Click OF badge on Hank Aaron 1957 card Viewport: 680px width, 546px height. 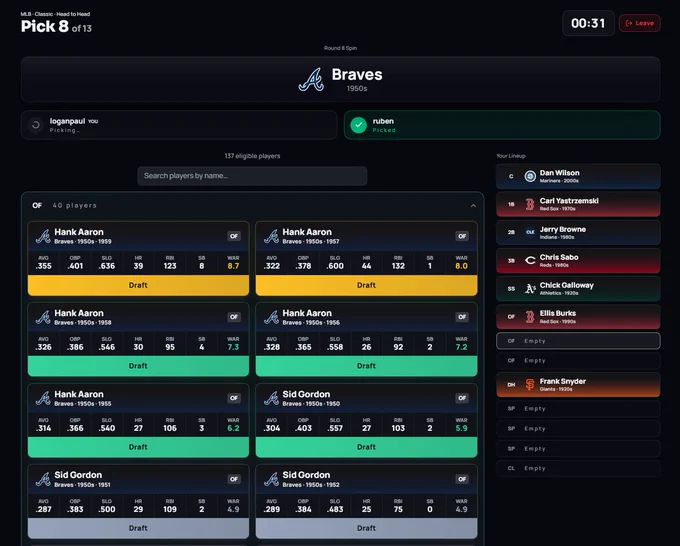(462, 236)
